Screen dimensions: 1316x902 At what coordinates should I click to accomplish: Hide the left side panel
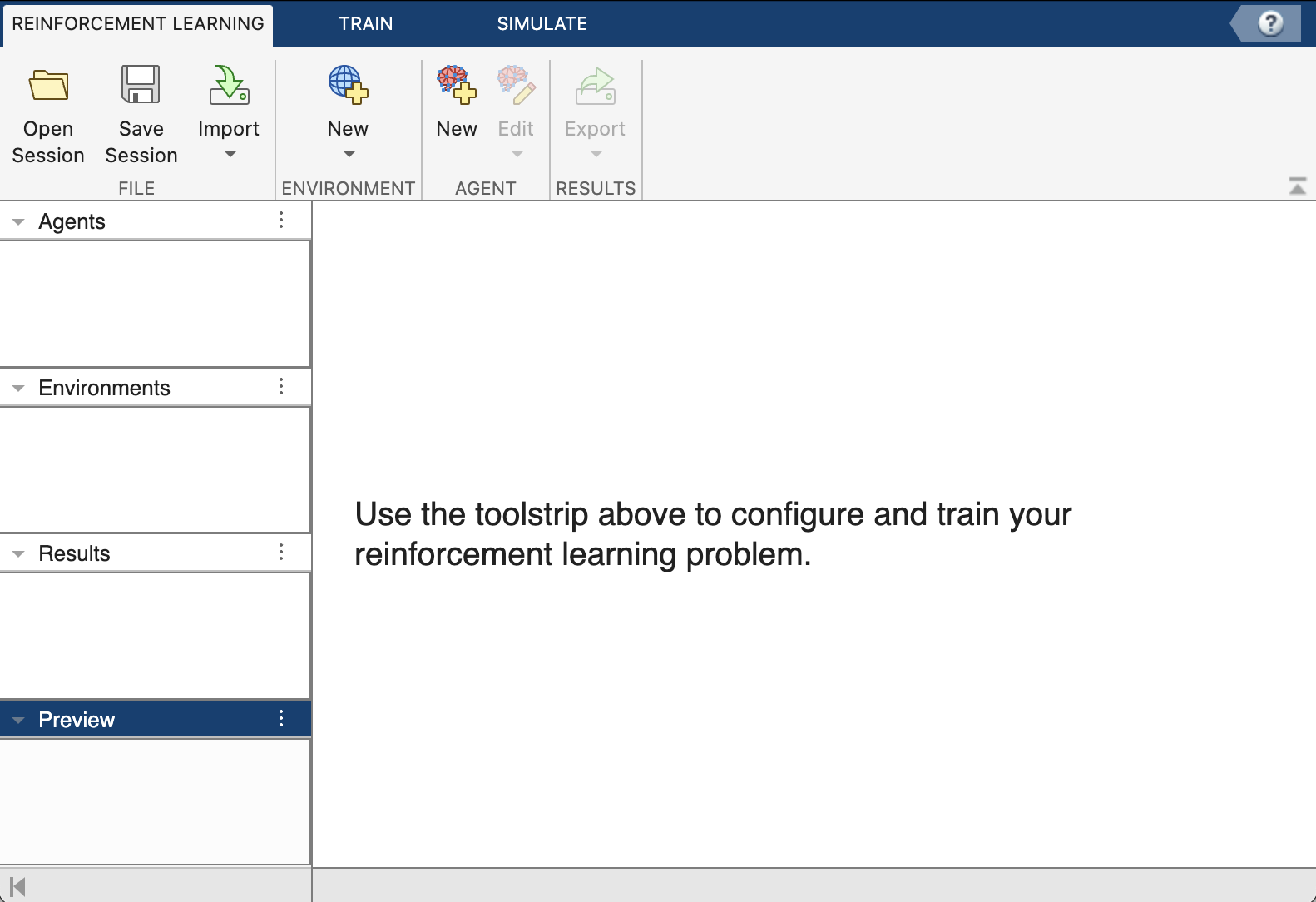pyautogui.click(x=17, y=887)
